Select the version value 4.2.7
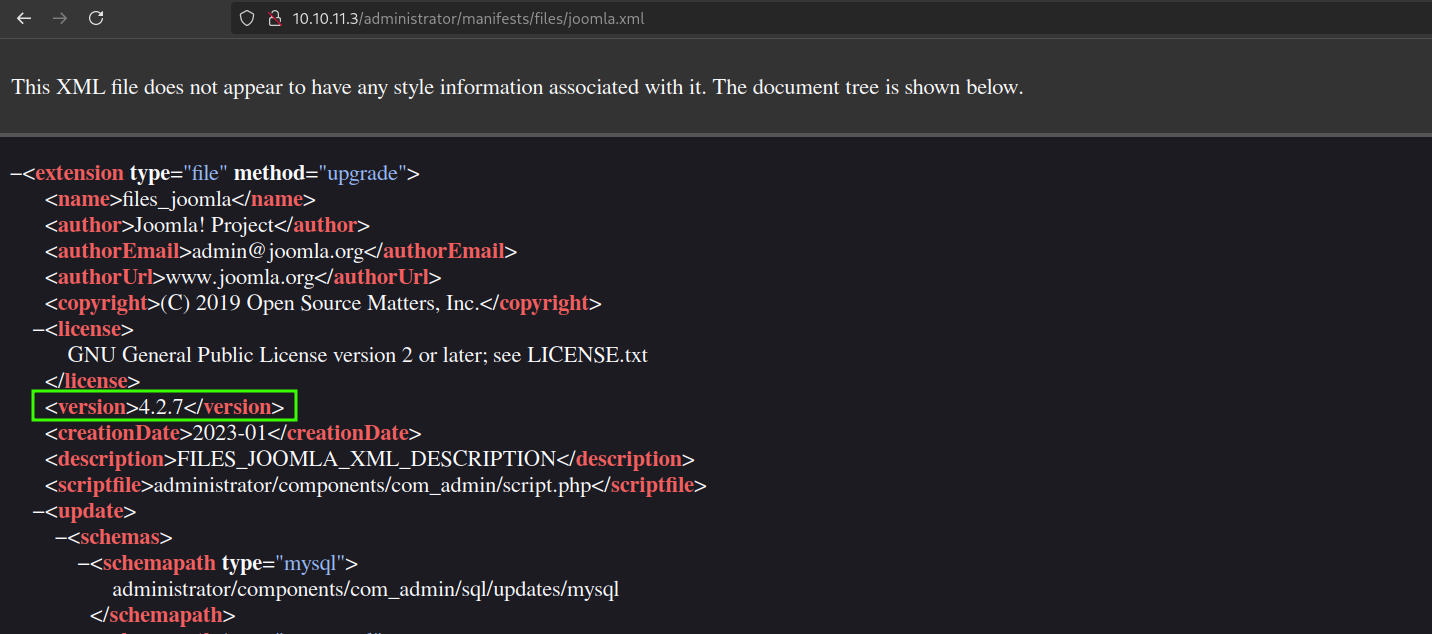The width and height of the screenshot is (1432, 634). tap(161, 407)
